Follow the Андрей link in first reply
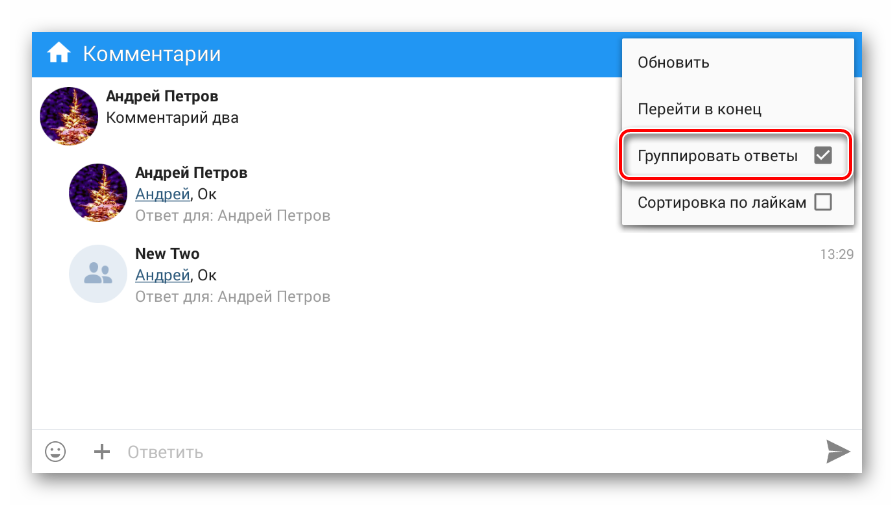 [162, 194]
